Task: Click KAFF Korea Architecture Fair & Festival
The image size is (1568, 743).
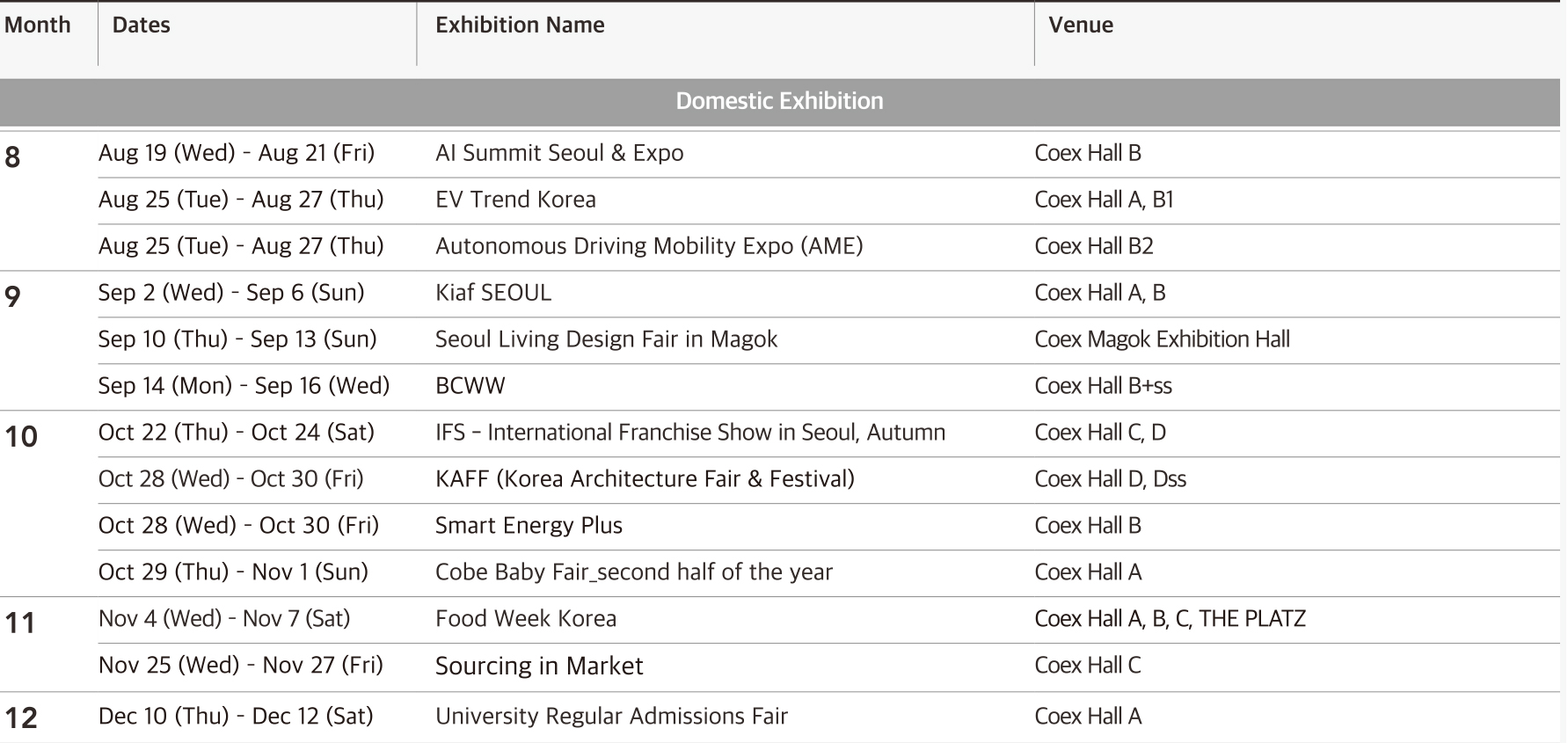Action: (x=645, y=479)
